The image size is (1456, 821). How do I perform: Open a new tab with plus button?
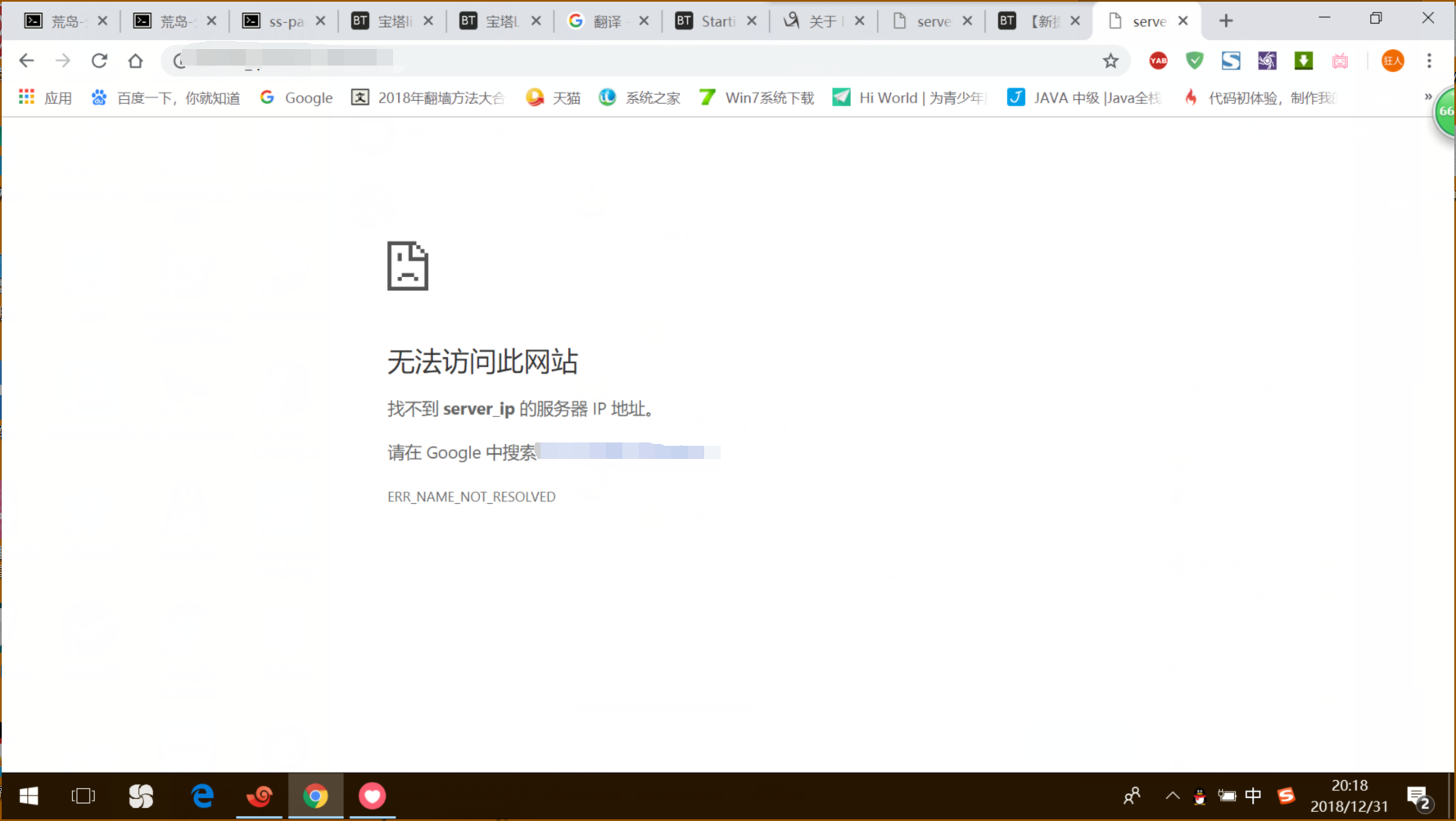(x=1226, y=21)
